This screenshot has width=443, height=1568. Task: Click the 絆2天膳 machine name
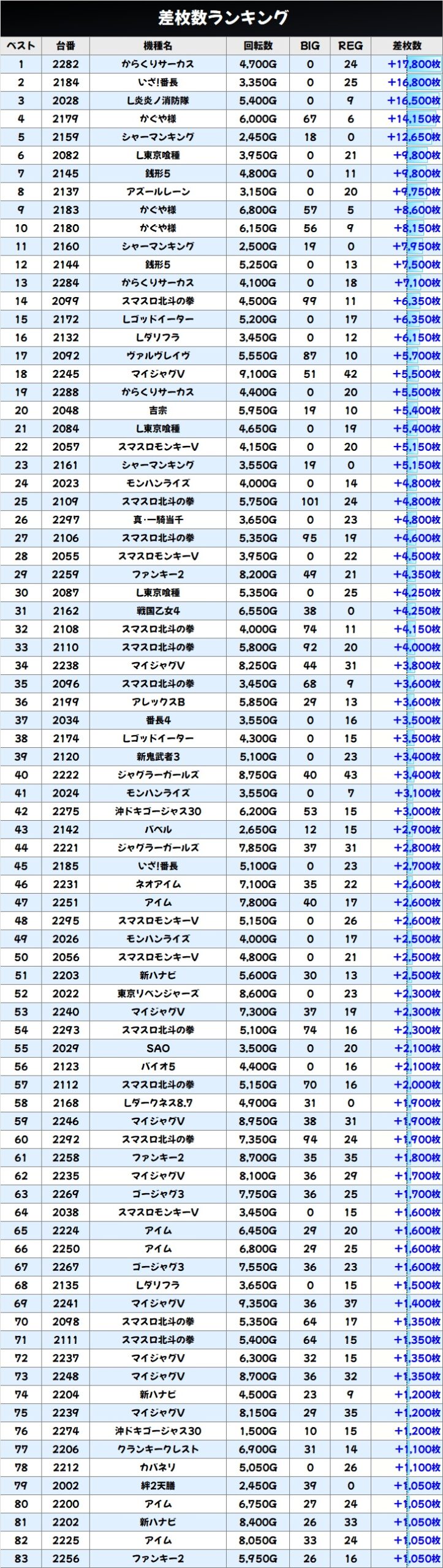pos(157,1487)
